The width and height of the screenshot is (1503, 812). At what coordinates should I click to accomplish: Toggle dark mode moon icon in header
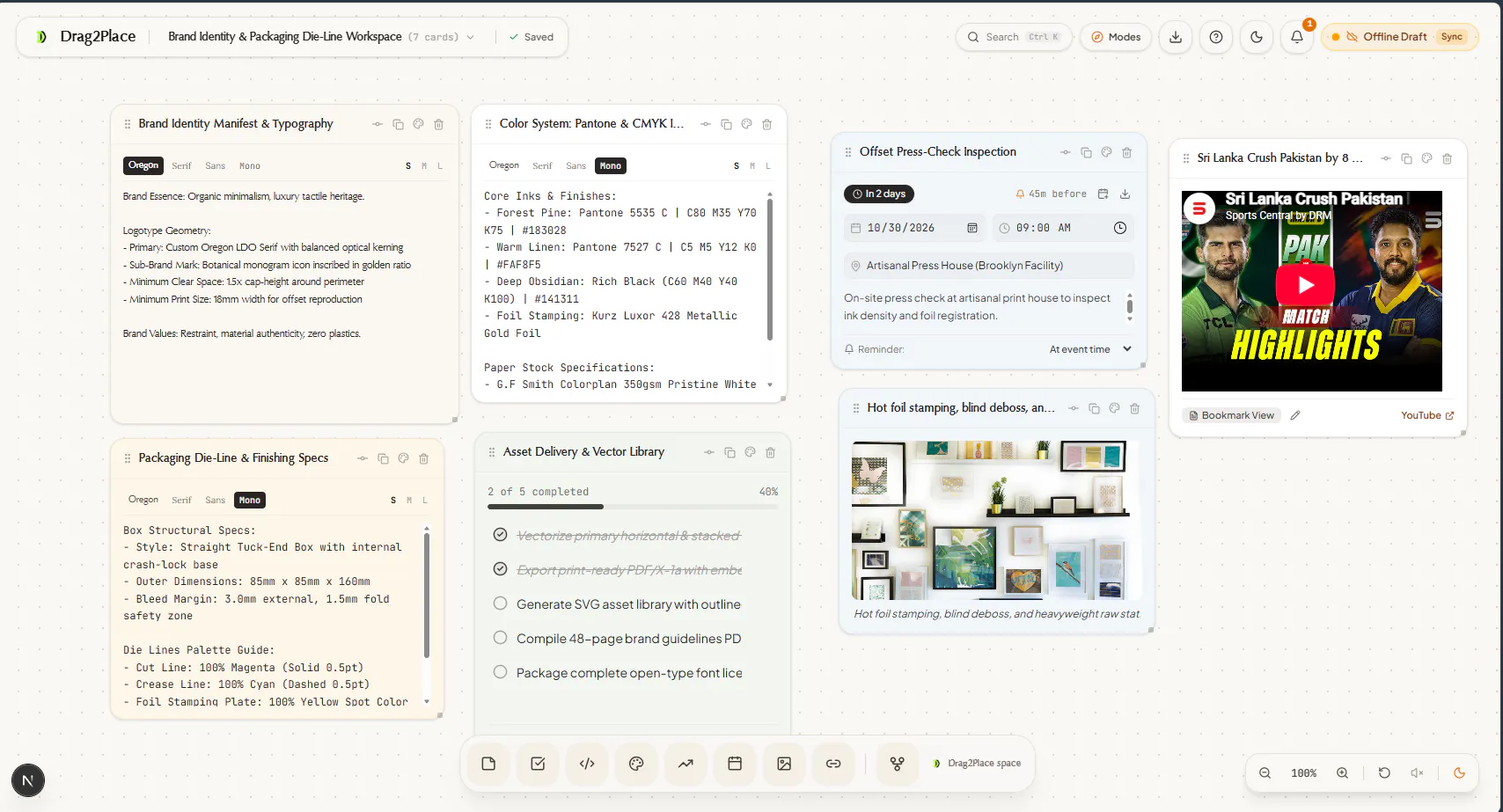pos(1257,37)
